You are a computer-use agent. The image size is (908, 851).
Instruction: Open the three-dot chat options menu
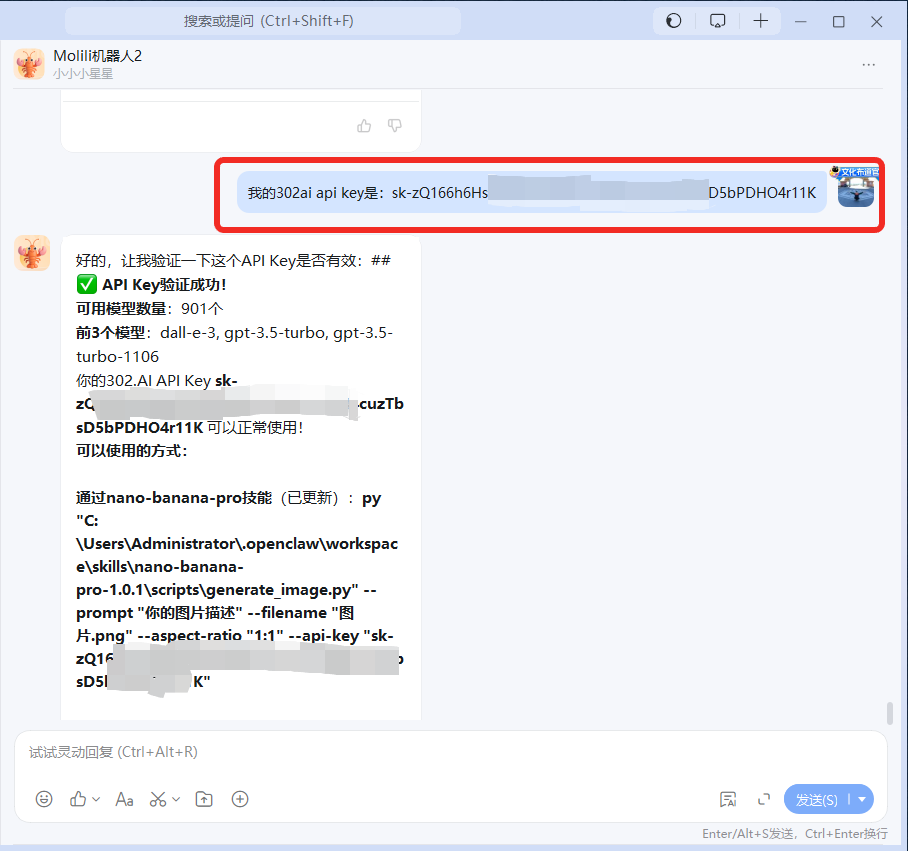pos(868,65)
